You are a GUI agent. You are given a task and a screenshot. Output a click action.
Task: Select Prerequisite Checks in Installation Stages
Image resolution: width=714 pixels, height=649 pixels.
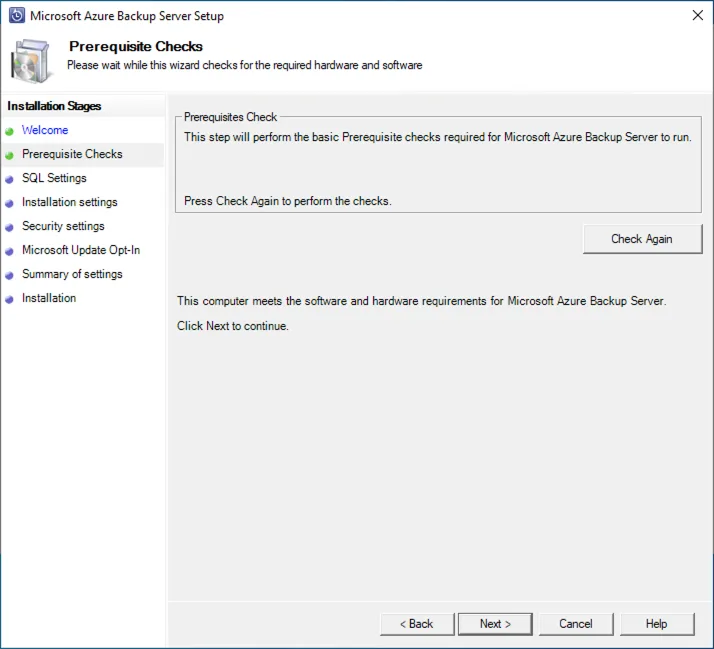[x=72, y=154]
